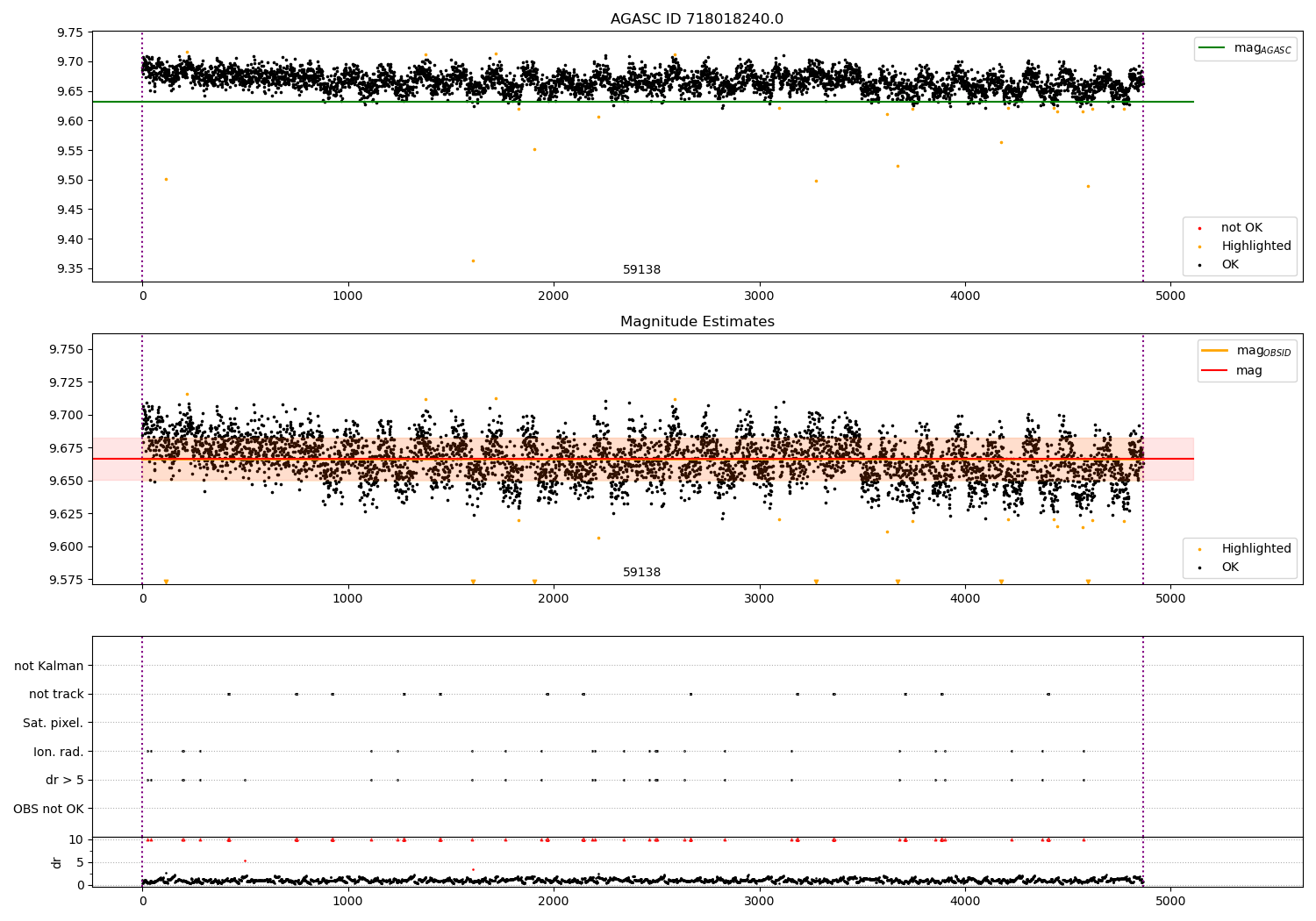Screen dimensions: 1316x921
Task: Click the "9.60" y-tick on the top plot
Action: (x=70, y=121)
